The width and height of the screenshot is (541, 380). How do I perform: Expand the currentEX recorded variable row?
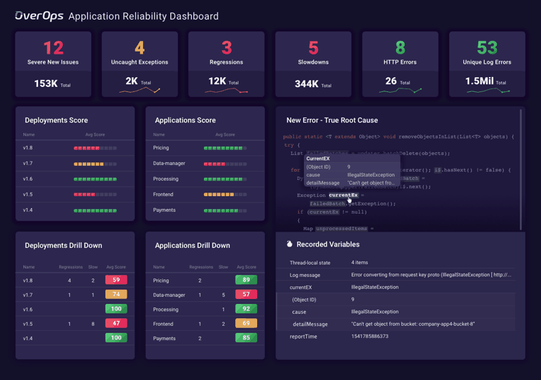pyautogui.click(x=400, y=287)
